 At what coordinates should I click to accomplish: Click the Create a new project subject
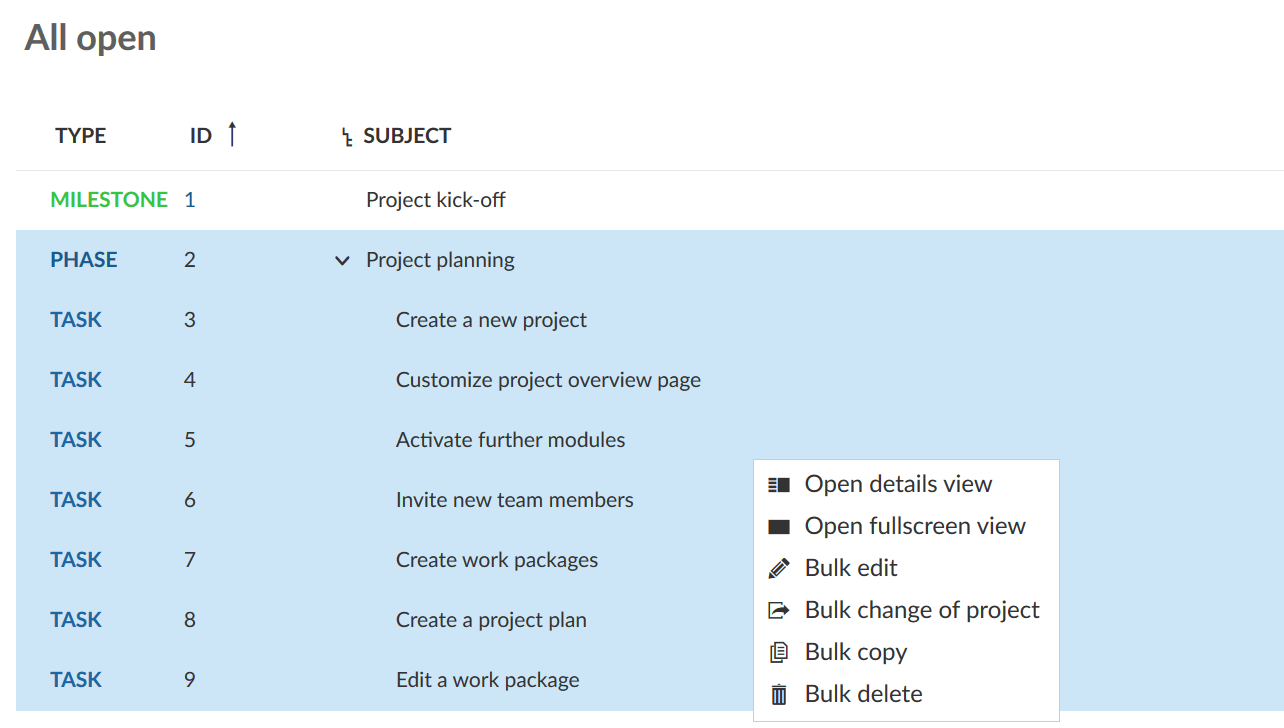coord(491,320)
